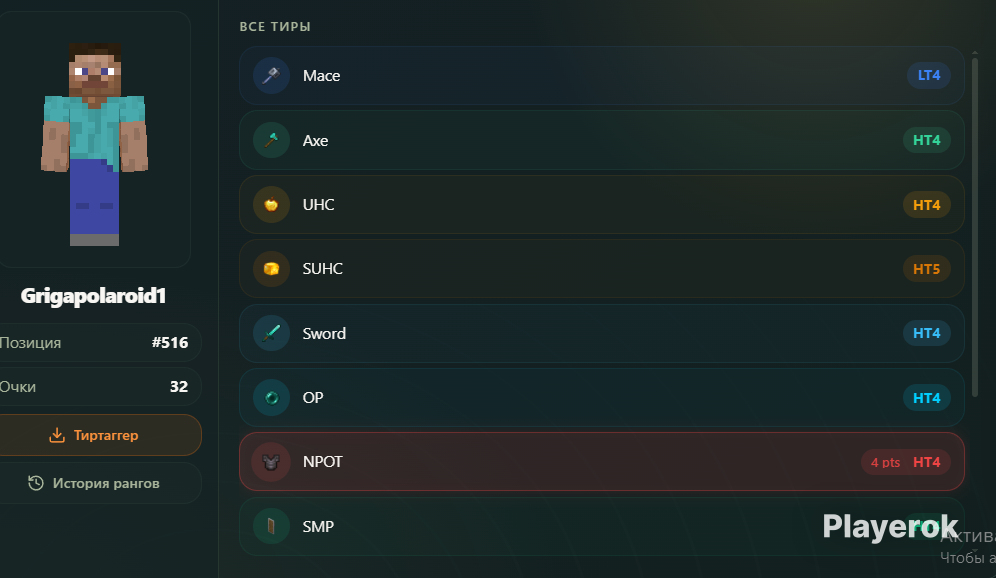Select the NPOT chestplate icon
This screenshot has width=996, height=578.
[271, 462]
